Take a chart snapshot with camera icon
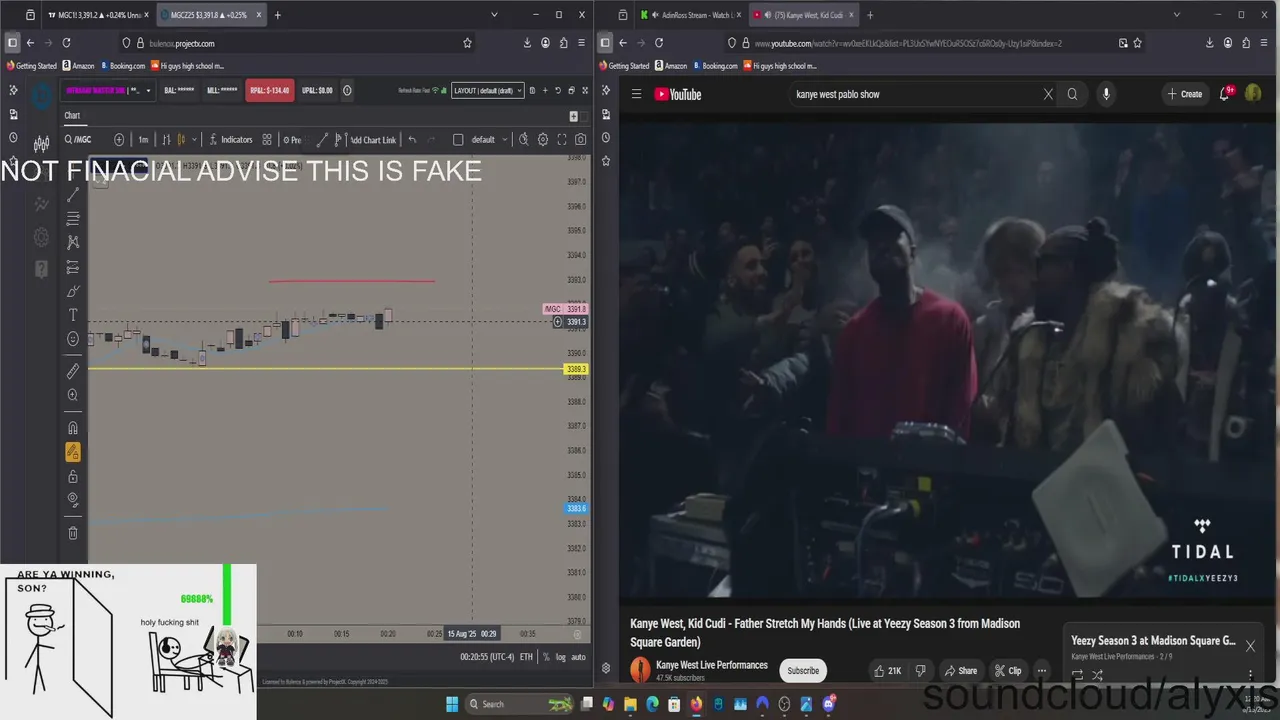Viewport: 1280px width, 720px height. pyautogui.click(x=580, y=140)
